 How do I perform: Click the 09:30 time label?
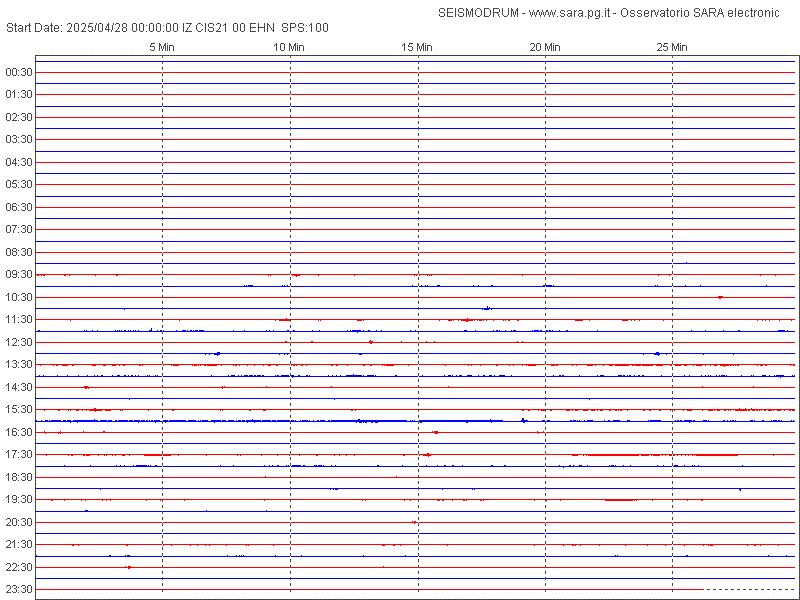pyautogui.click(x=19, y=274)
